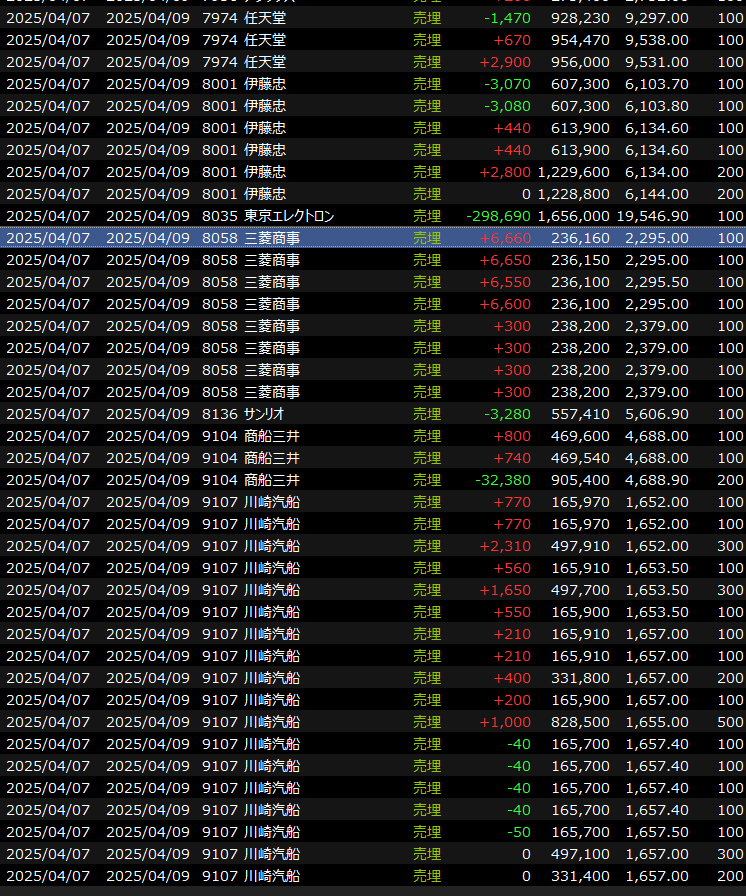Click the 三菱商事 +6,550 profit cell

coord(505,282)
